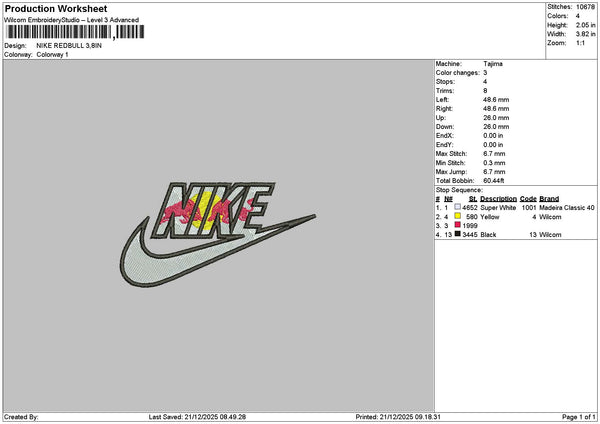Click the Min Stitch value '0.3 mm'
This screenshot has width=600, height=424.
(x=494, y=163)
